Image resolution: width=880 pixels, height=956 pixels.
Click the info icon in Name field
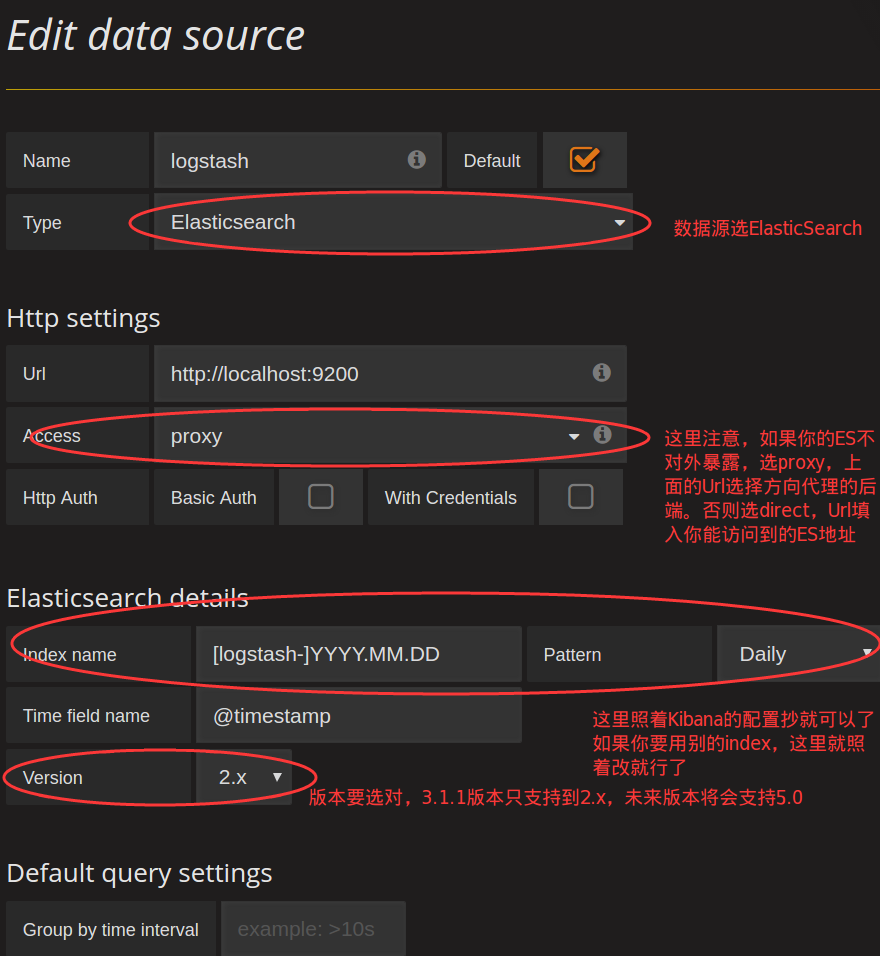[417, 160]
